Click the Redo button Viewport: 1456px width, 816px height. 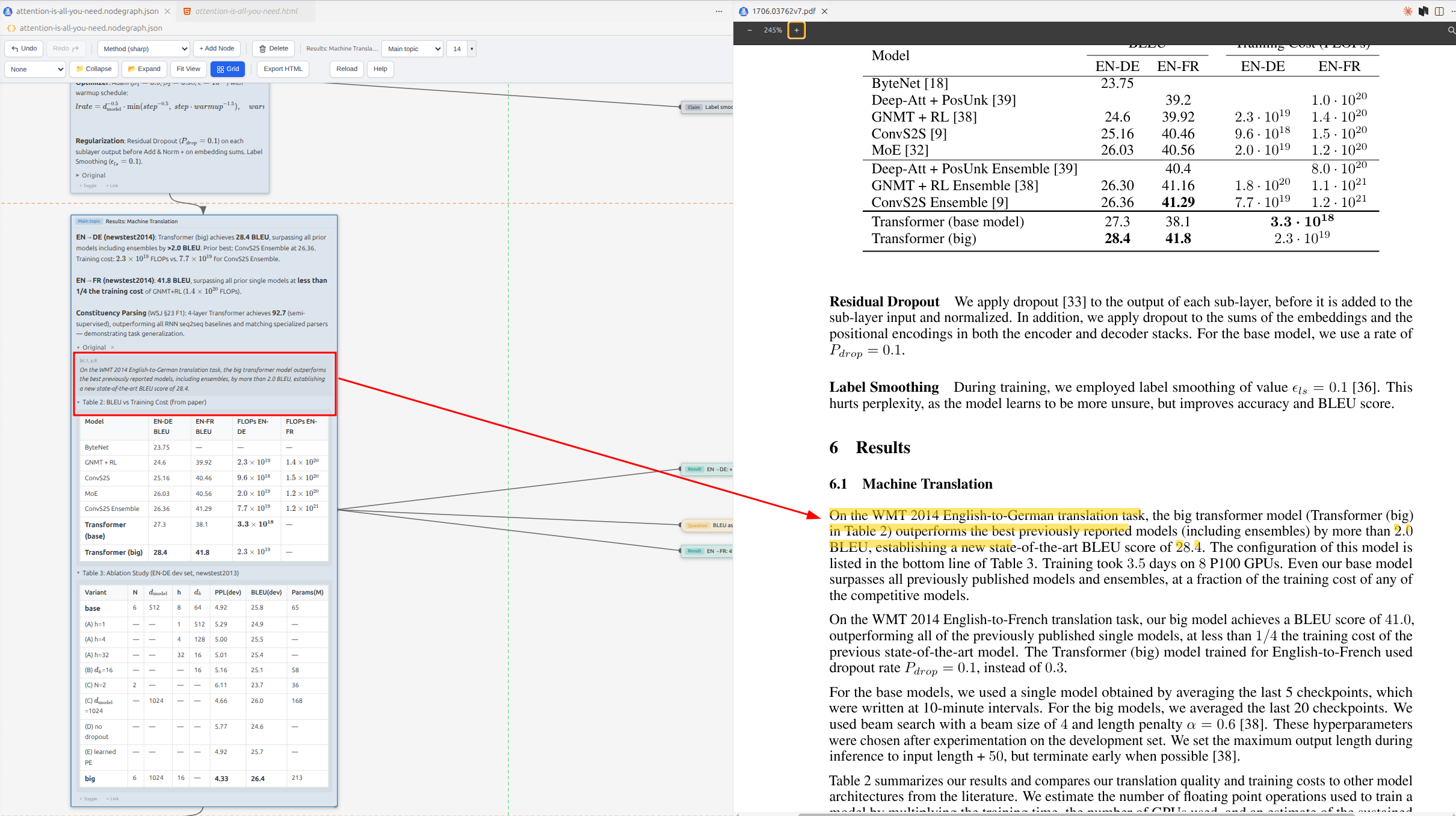point(66,49)
